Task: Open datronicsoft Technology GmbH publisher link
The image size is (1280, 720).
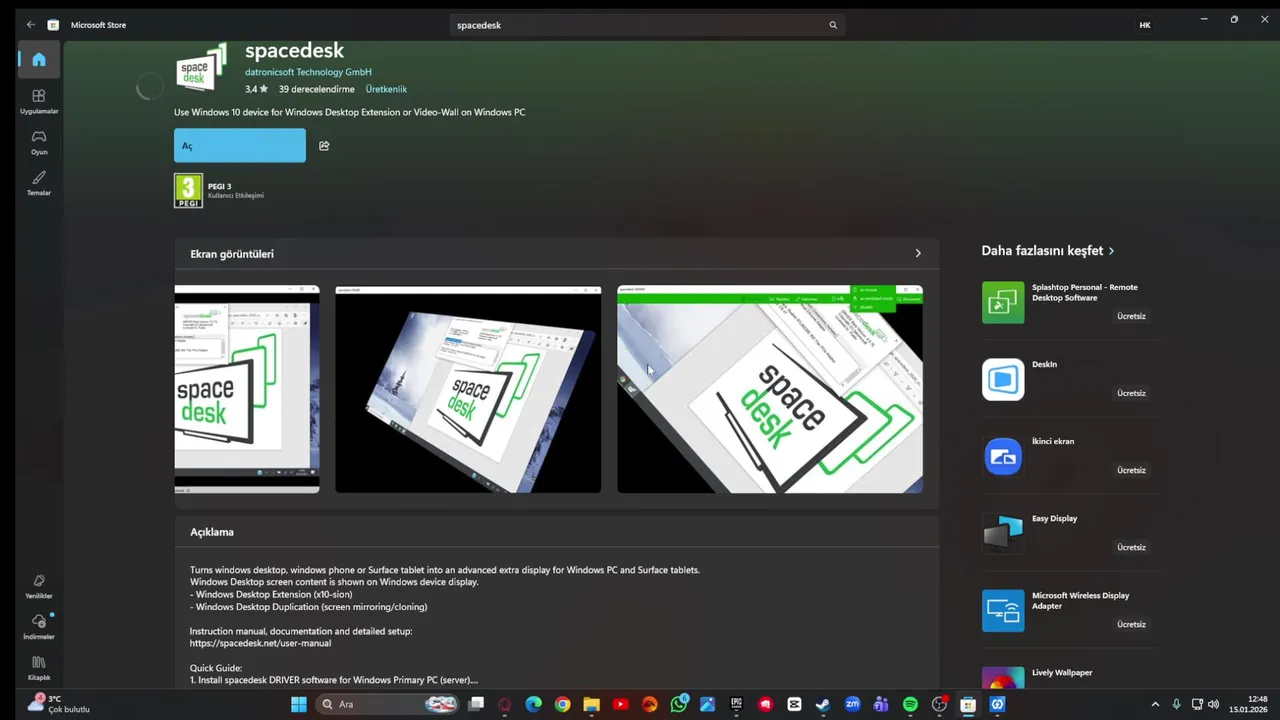Action: click(x=308, y=72)
